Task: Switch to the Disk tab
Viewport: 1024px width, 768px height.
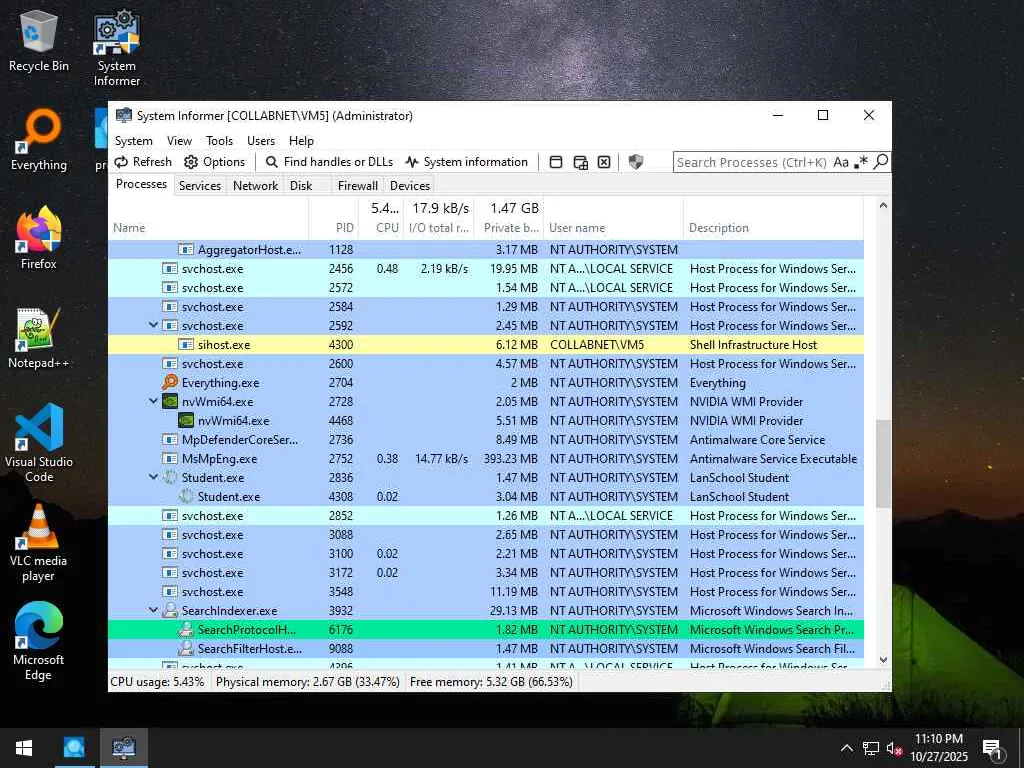Action: pyautogui.click(x=301, y=185)
